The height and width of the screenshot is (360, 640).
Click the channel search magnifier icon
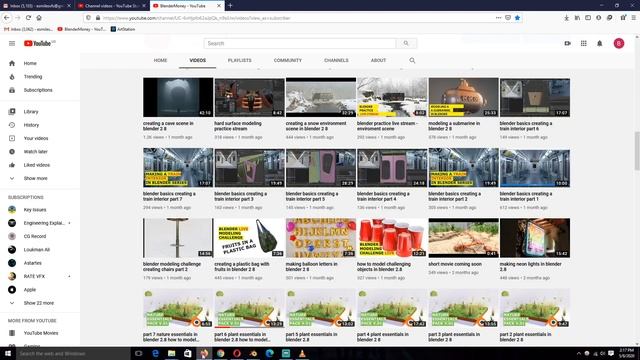click(x=412, y=60)
